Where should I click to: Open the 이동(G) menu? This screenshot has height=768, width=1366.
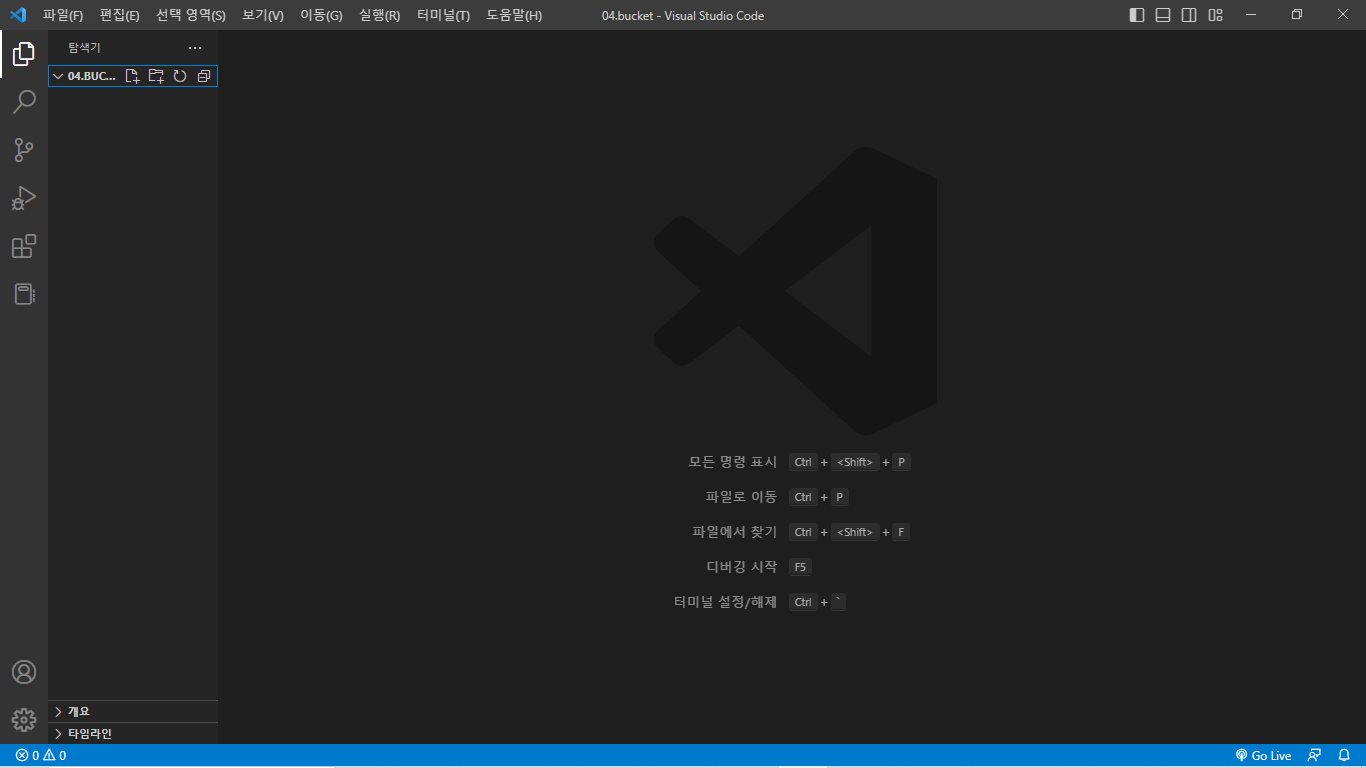321,15
